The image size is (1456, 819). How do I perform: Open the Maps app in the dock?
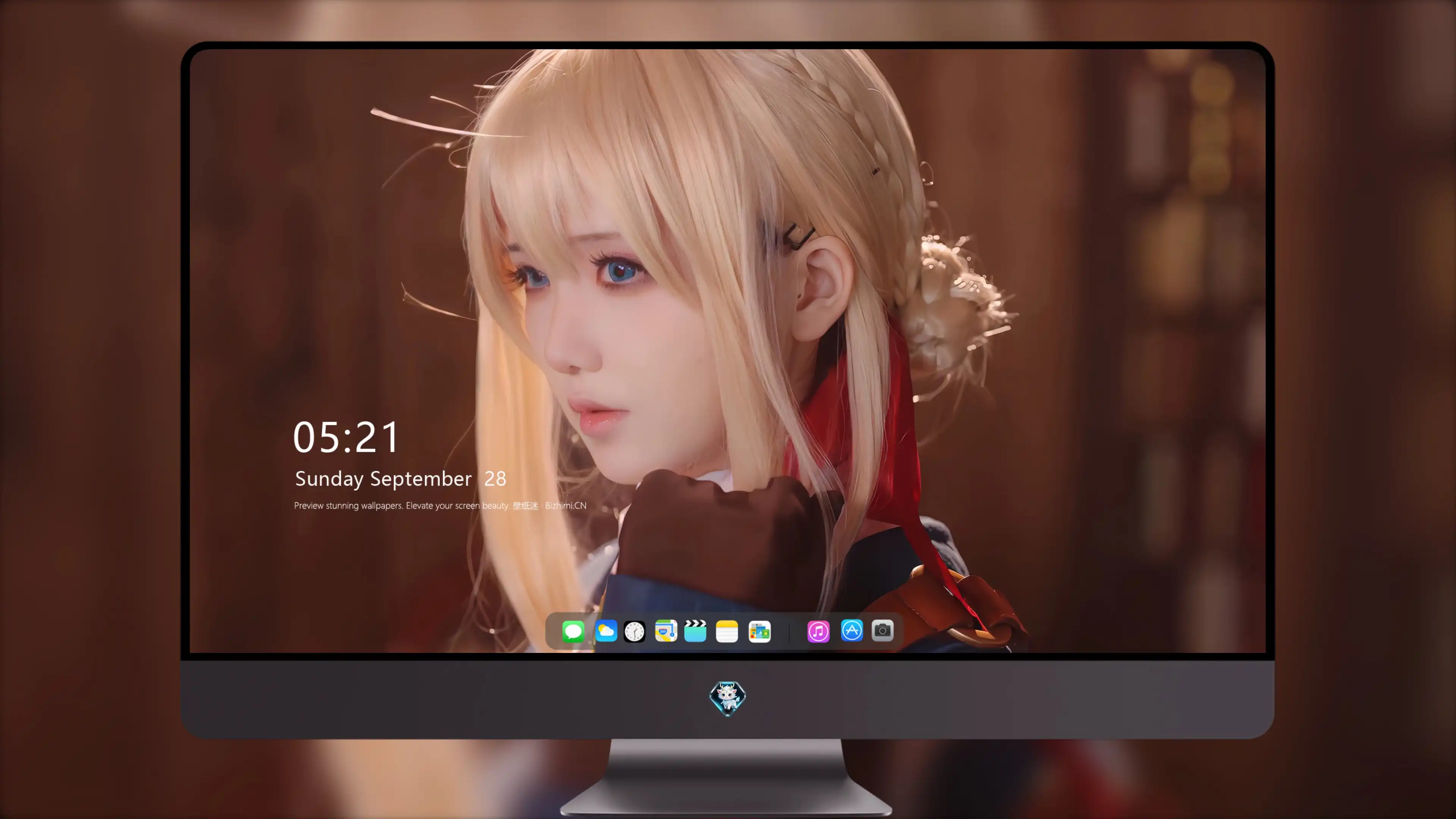point(666,631)
